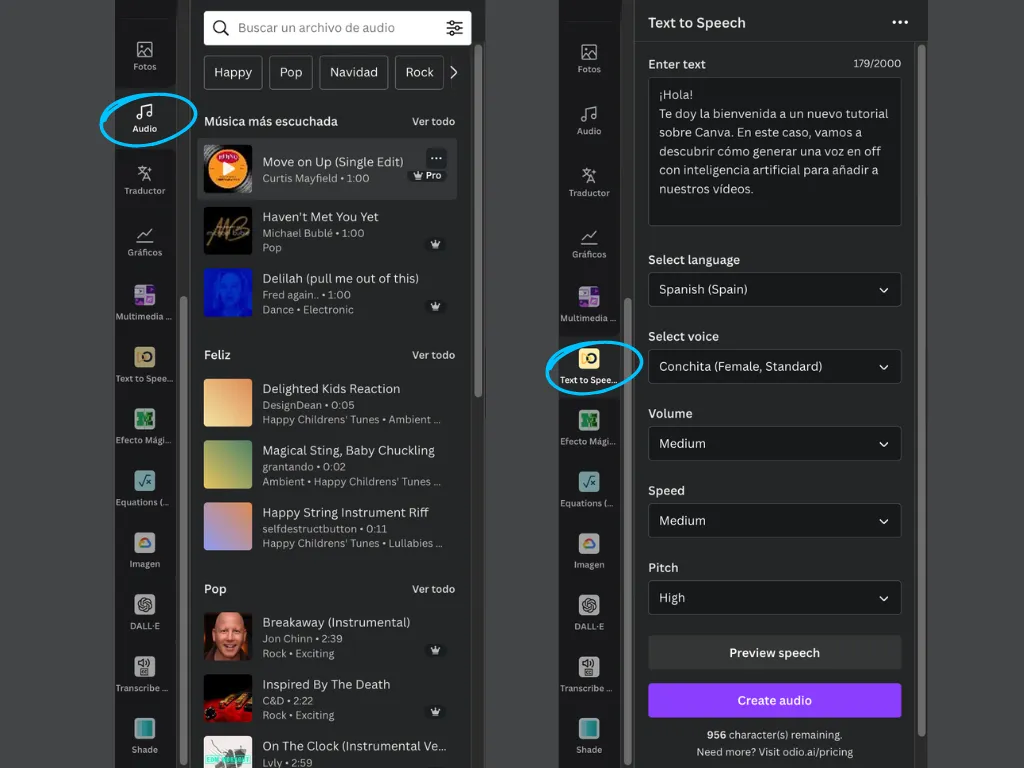Open Transcribe in the left panel sidebar
This screenshot has width=1024, height=768.
coord(144,674)
